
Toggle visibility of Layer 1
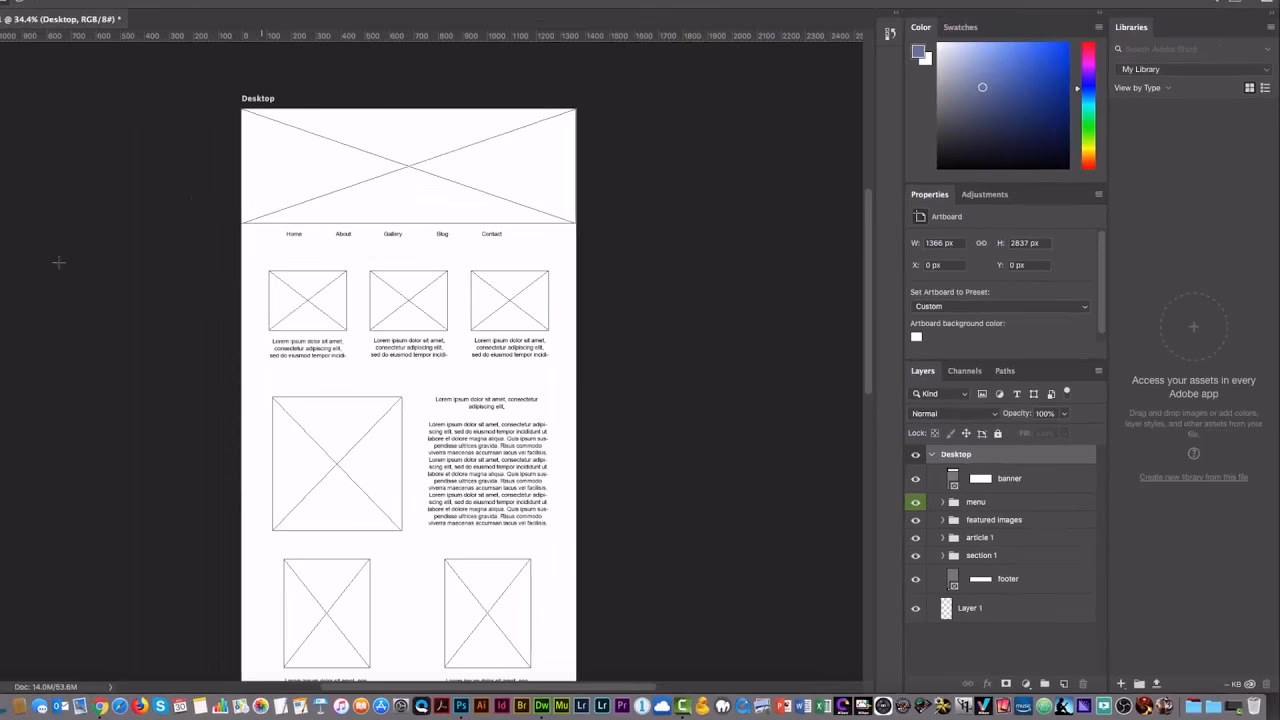click(x=915, y=608)
